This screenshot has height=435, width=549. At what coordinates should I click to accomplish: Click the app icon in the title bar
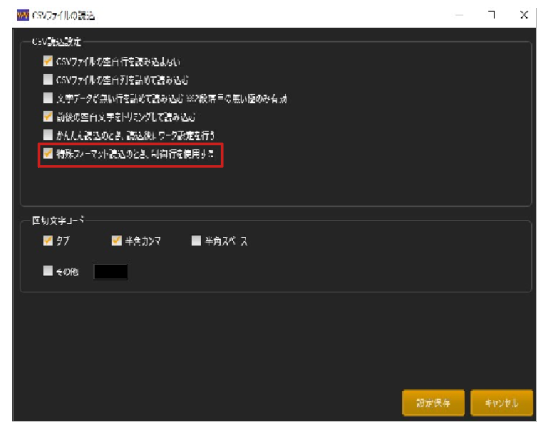(23, 15)
